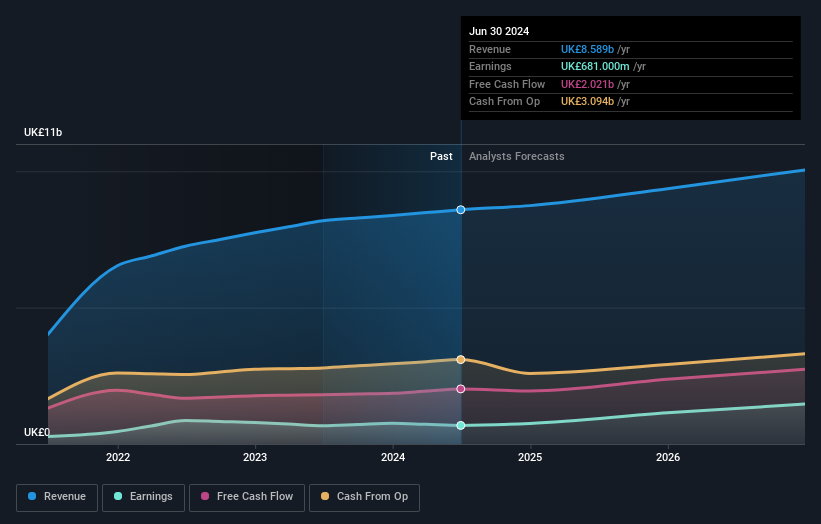Screen dimensions: 821x524
Task: Toggle the Cash From Op legend button
Action: (x=364, y=497)
